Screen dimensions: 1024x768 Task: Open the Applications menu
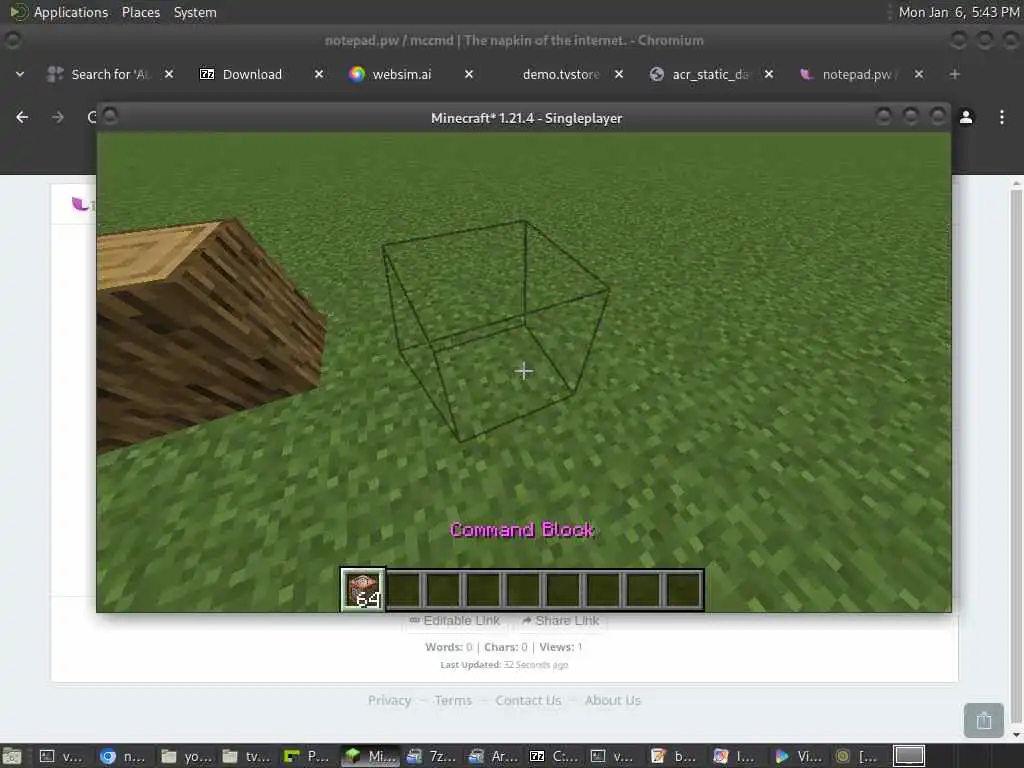[59, 12]
